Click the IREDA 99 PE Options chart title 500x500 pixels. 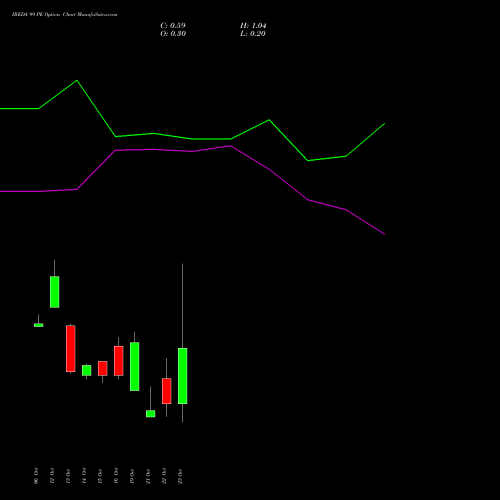click(x=64, y=15)
